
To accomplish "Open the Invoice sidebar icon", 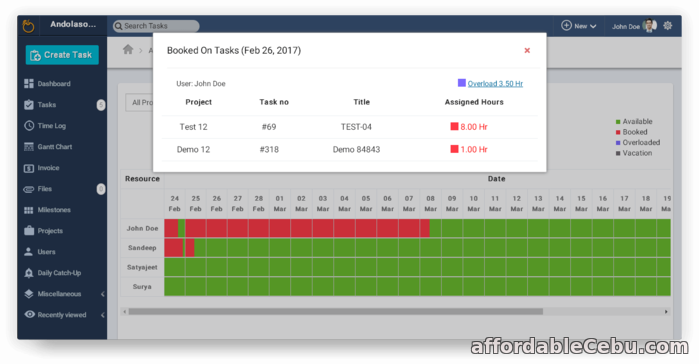I will 29,168.
